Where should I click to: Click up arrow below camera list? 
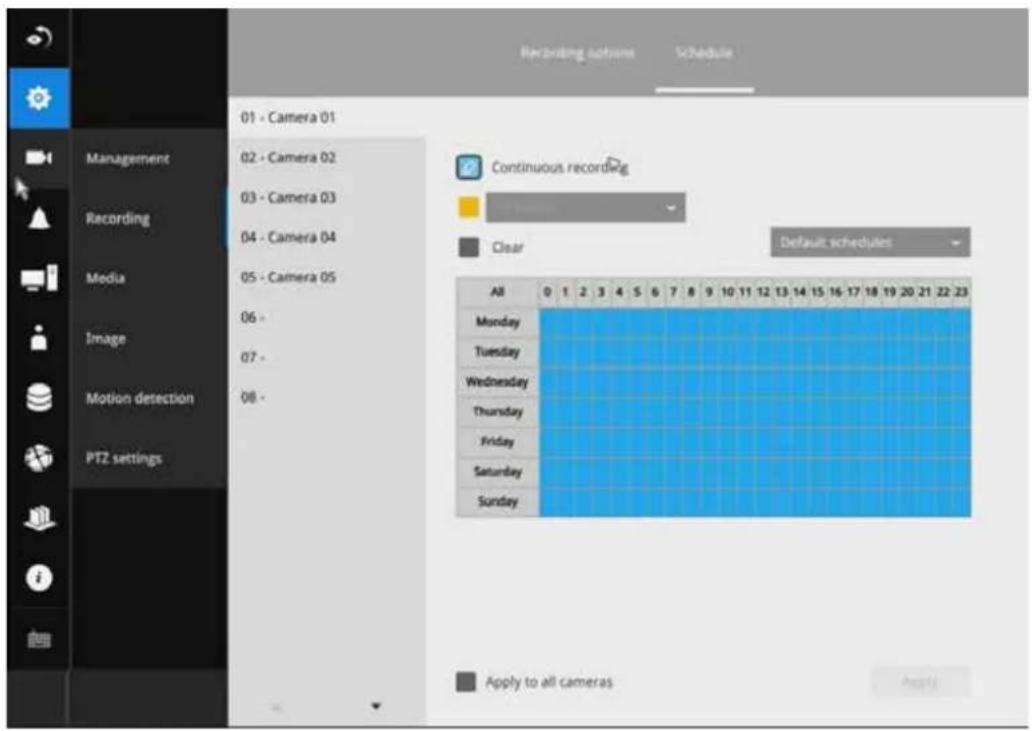(x=276, y=707)
